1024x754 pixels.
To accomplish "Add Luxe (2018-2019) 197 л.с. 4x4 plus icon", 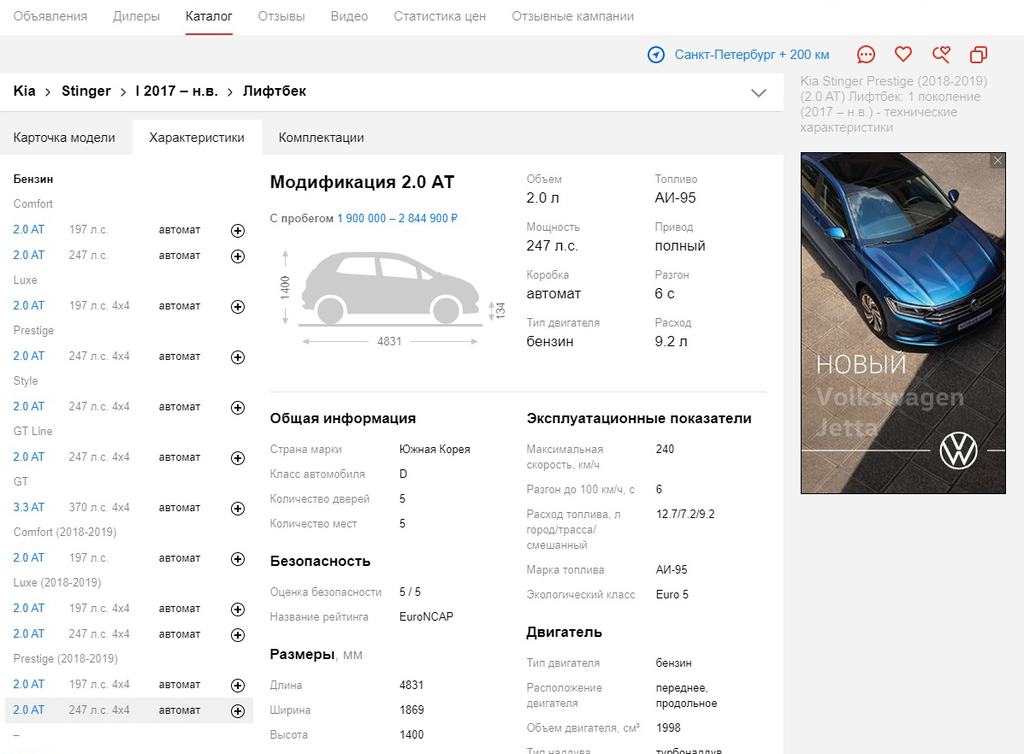I will 238,609.
